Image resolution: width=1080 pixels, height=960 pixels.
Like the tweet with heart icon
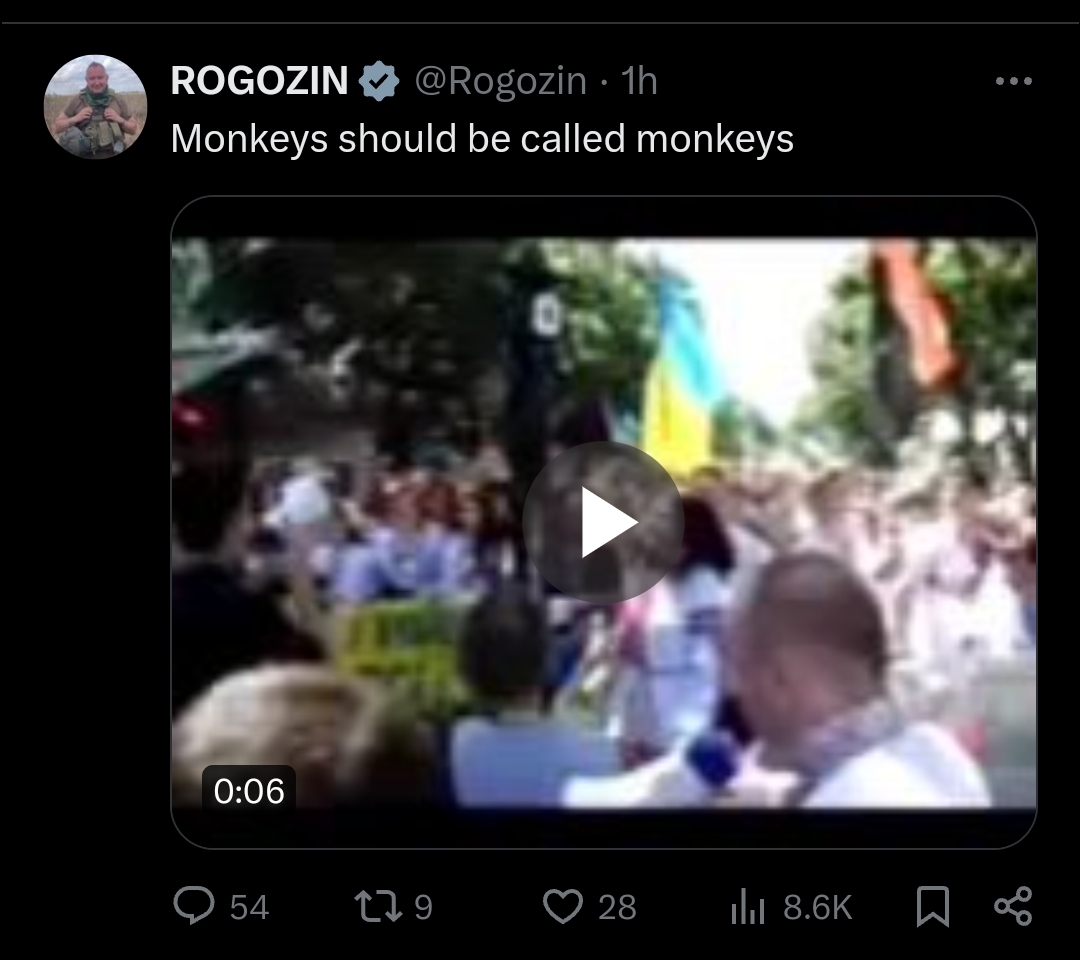pos(563,906)
